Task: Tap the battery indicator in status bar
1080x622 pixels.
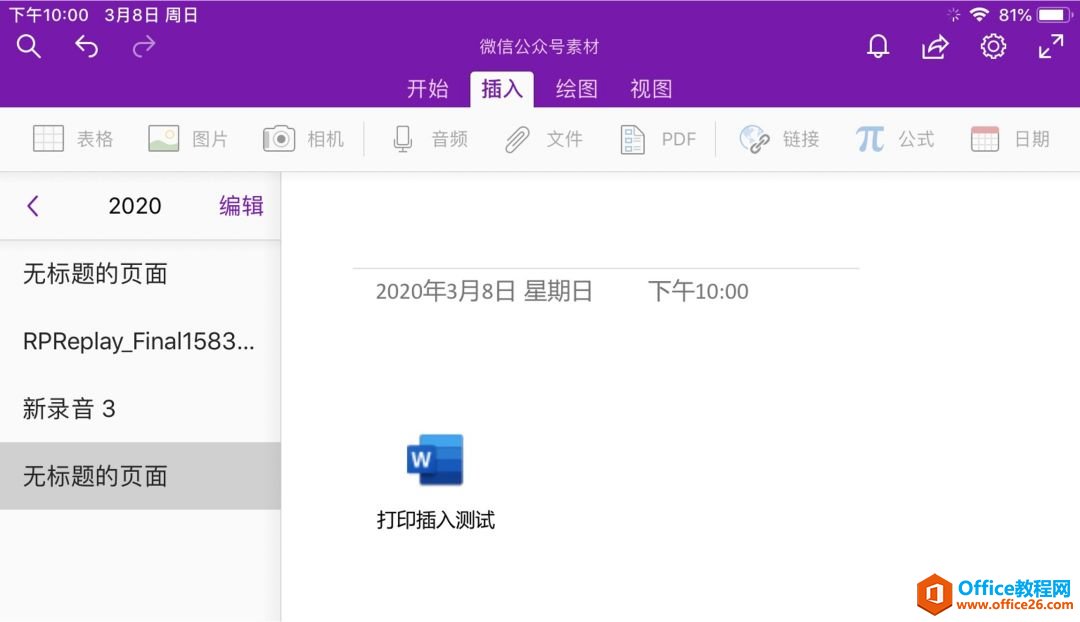Action: pos(1054,14)
